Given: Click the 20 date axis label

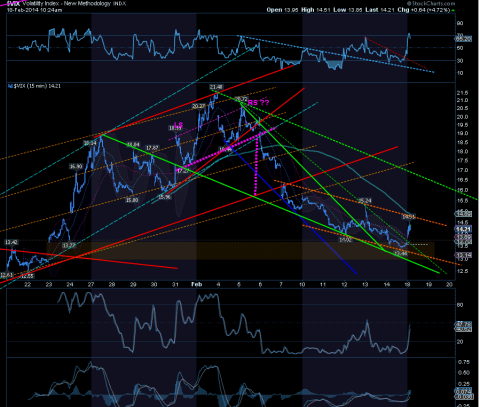Looking at the screenshot, I should [449, 285].
